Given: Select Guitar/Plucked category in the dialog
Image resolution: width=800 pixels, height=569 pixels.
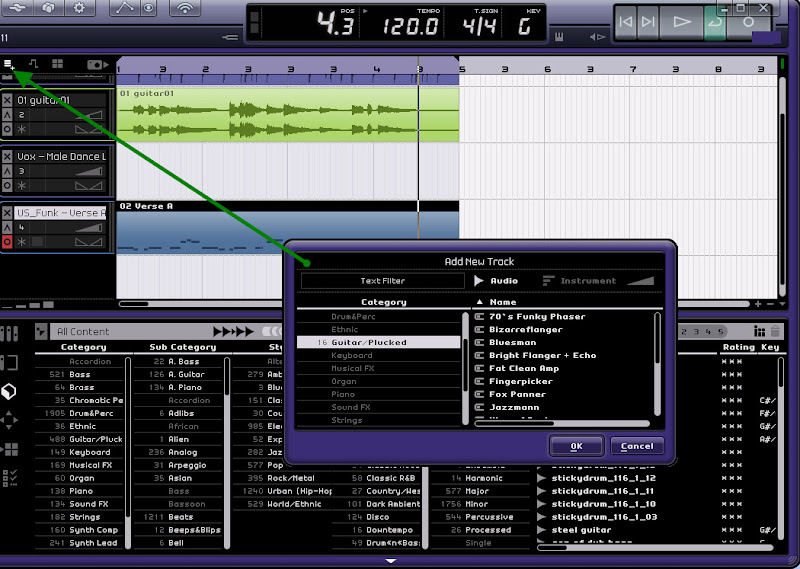Looking at the screenshot, I should [x=379, y=342].
